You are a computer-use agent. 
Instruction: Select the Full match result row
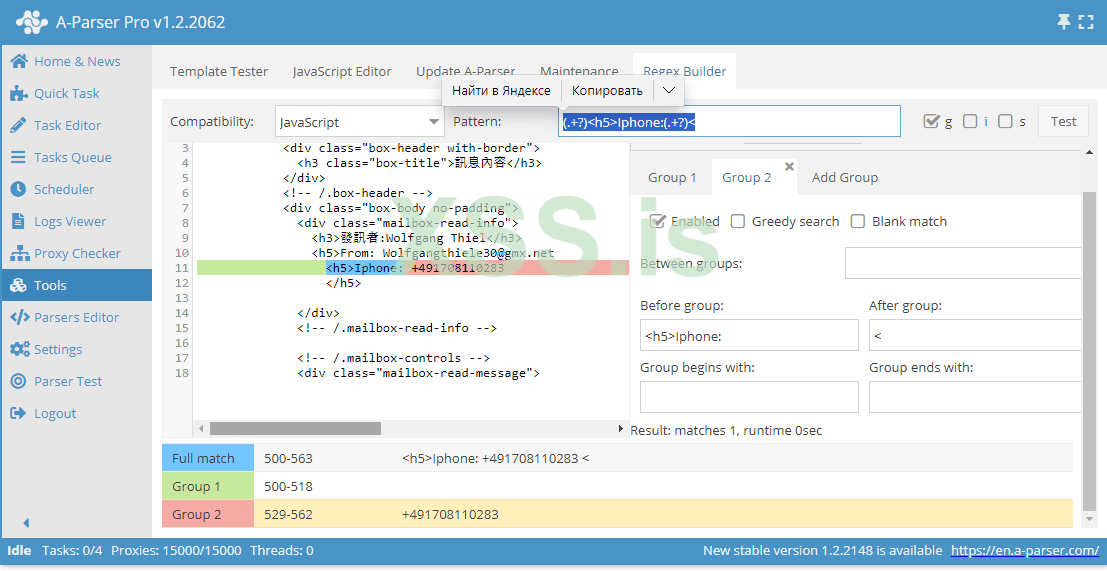click(617, 458)
